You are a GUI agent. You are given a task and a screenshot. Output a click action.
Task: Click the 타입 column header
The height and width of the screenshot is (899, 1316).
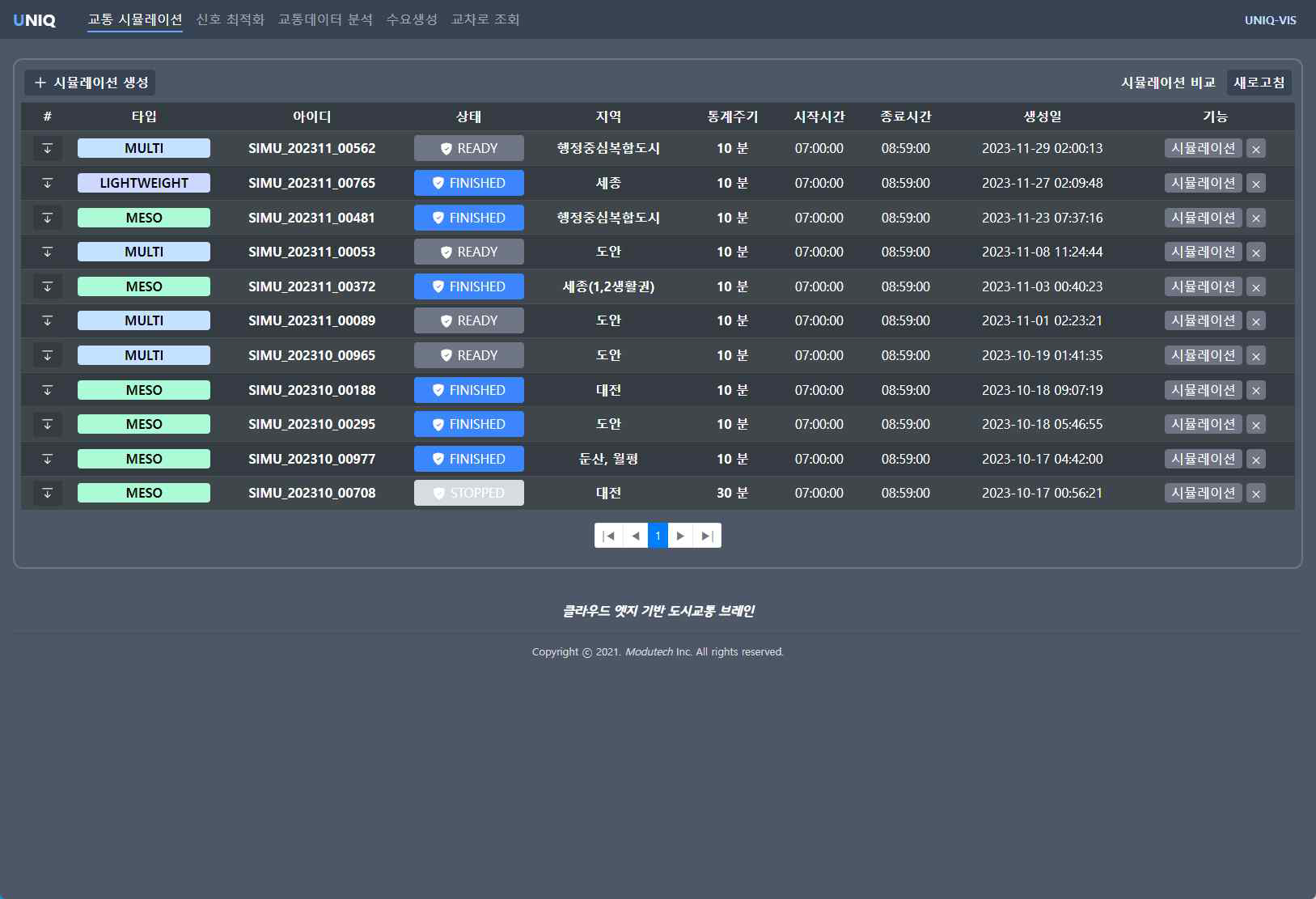pyautogui.click(x=144, y=117)
